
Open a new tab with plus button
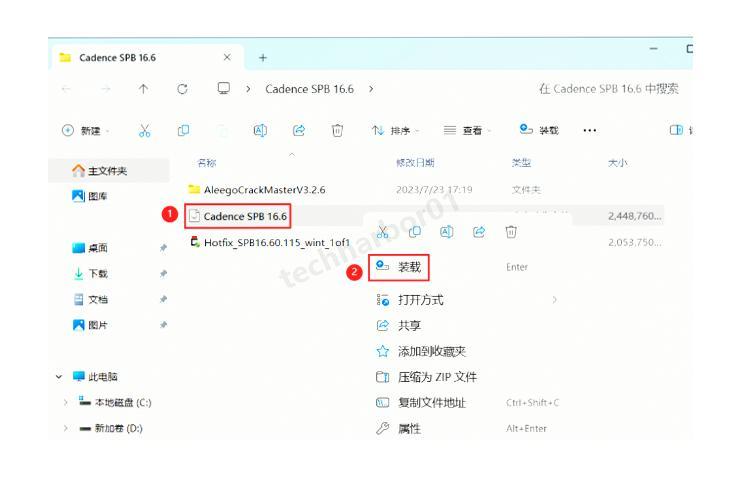(x=263, y=58)
